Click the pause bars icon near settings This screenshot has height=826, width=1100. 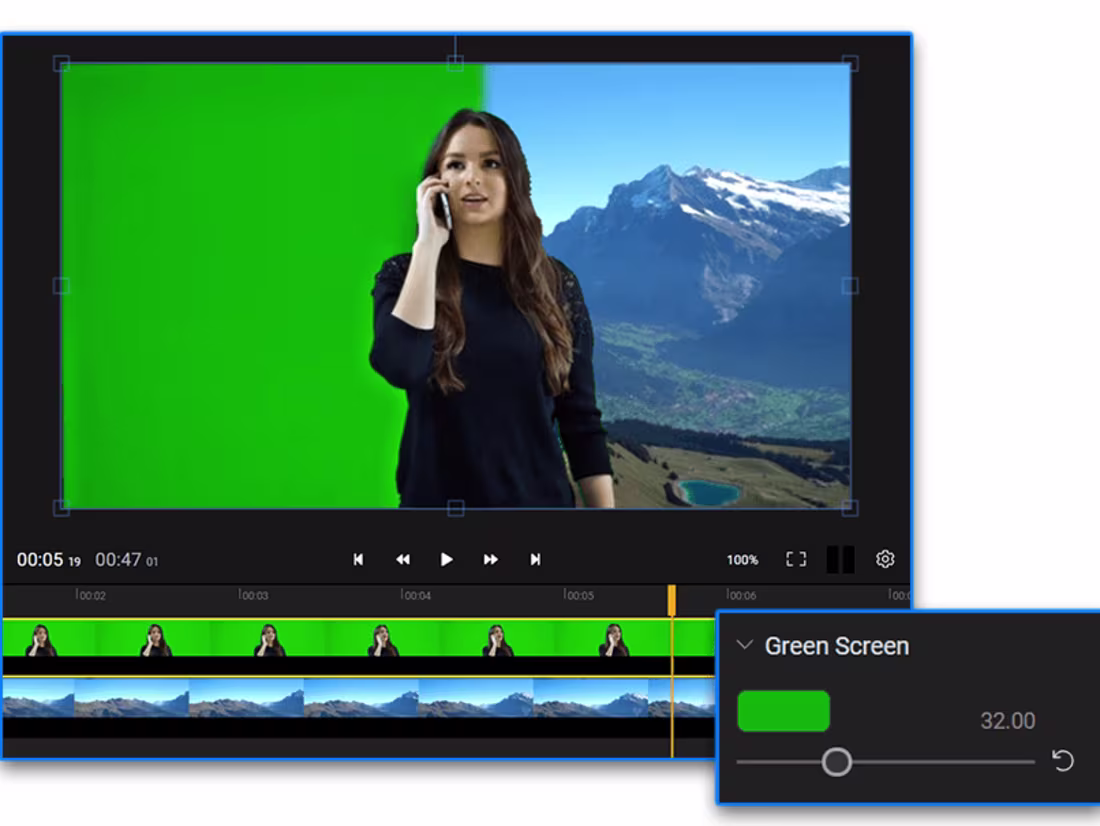841,559
